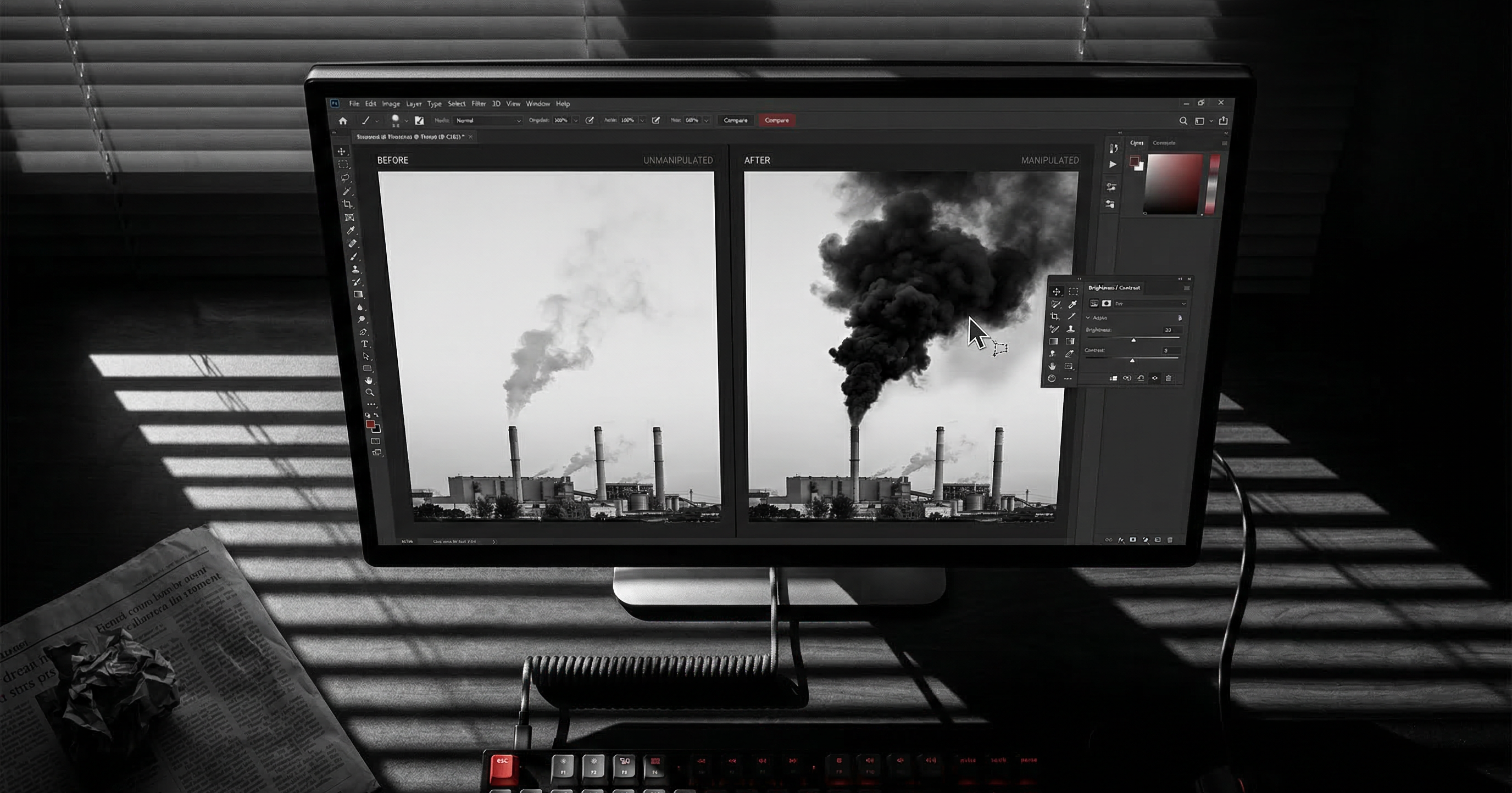Open the Filter menu
This screenshot has height=793, width=1512.
point(479,104)
